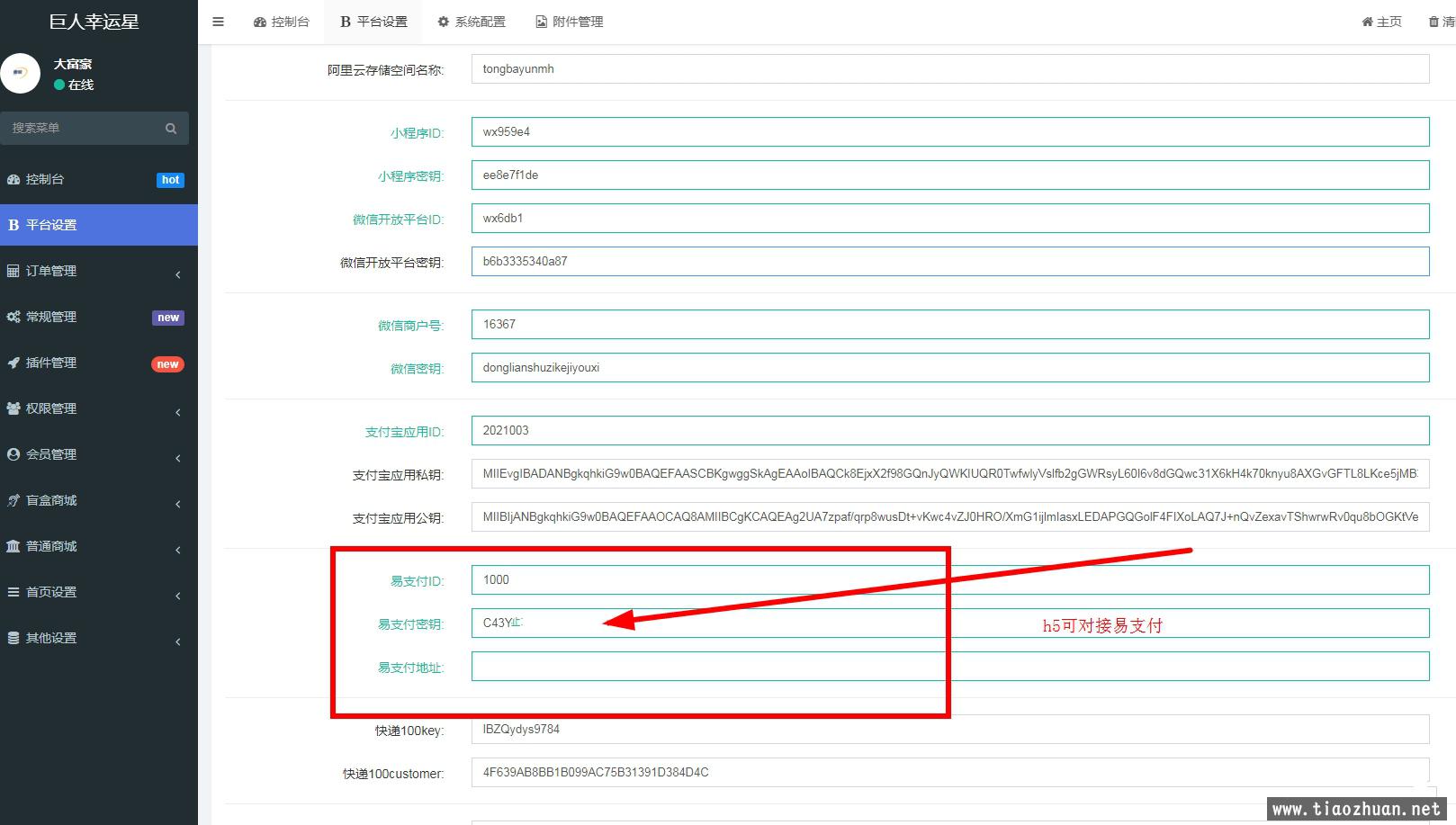Open 控制台 in the sidebar
The height and width of the screenshot is (825, 1456).
pyautogui.click(x=99, y=179)
